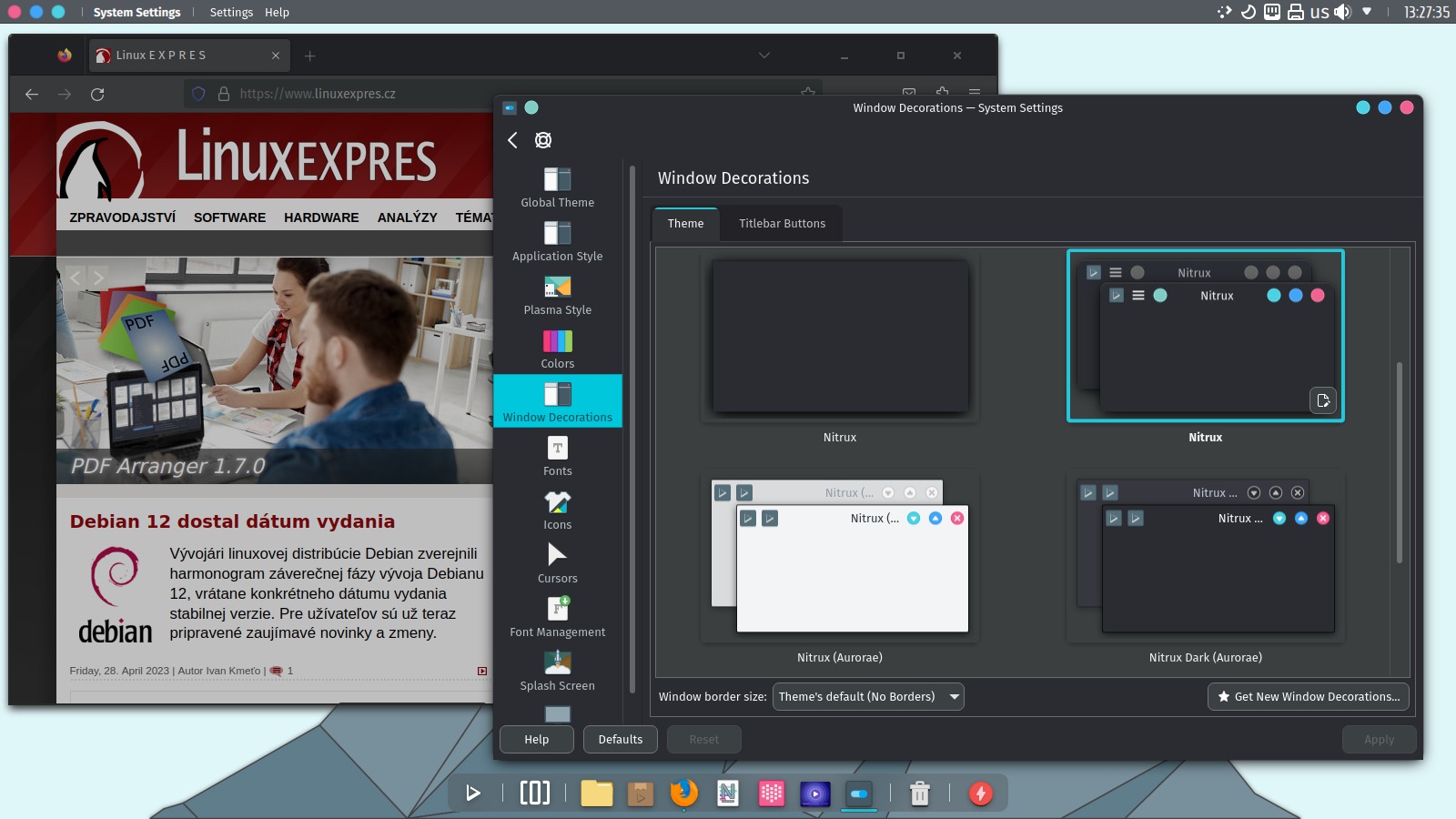Open the pink grid app in dock

[x=772, y=794]
